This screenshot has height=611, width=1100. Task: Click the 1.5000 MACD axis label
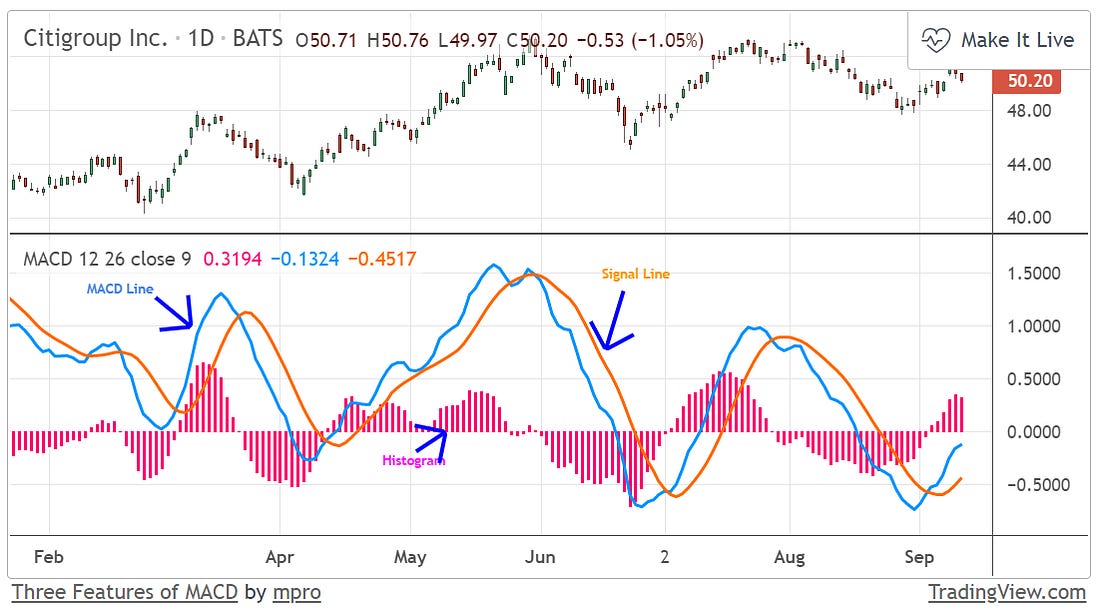point(1033,274)
